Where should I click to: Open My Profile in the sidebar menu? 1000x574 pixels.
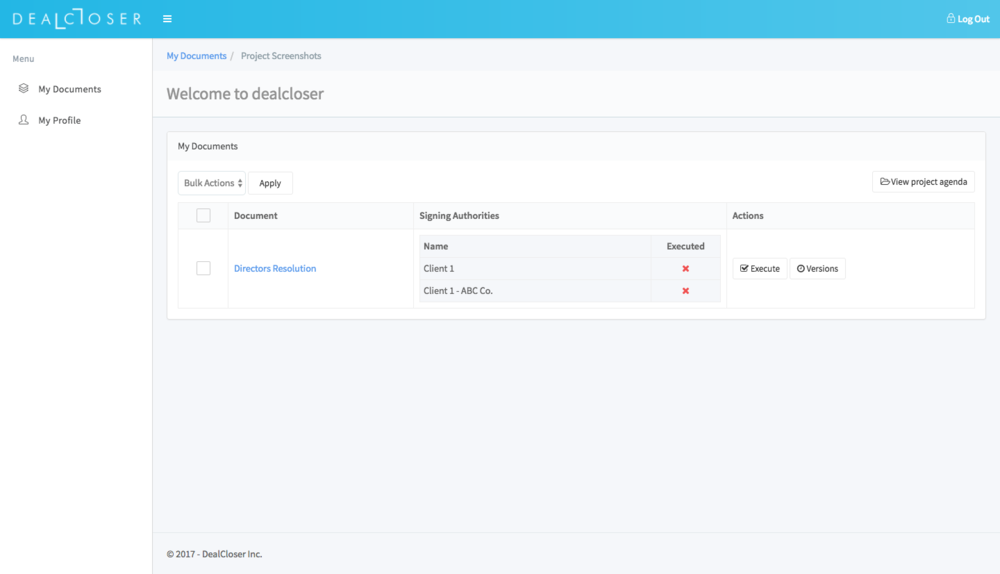point(59,120)
